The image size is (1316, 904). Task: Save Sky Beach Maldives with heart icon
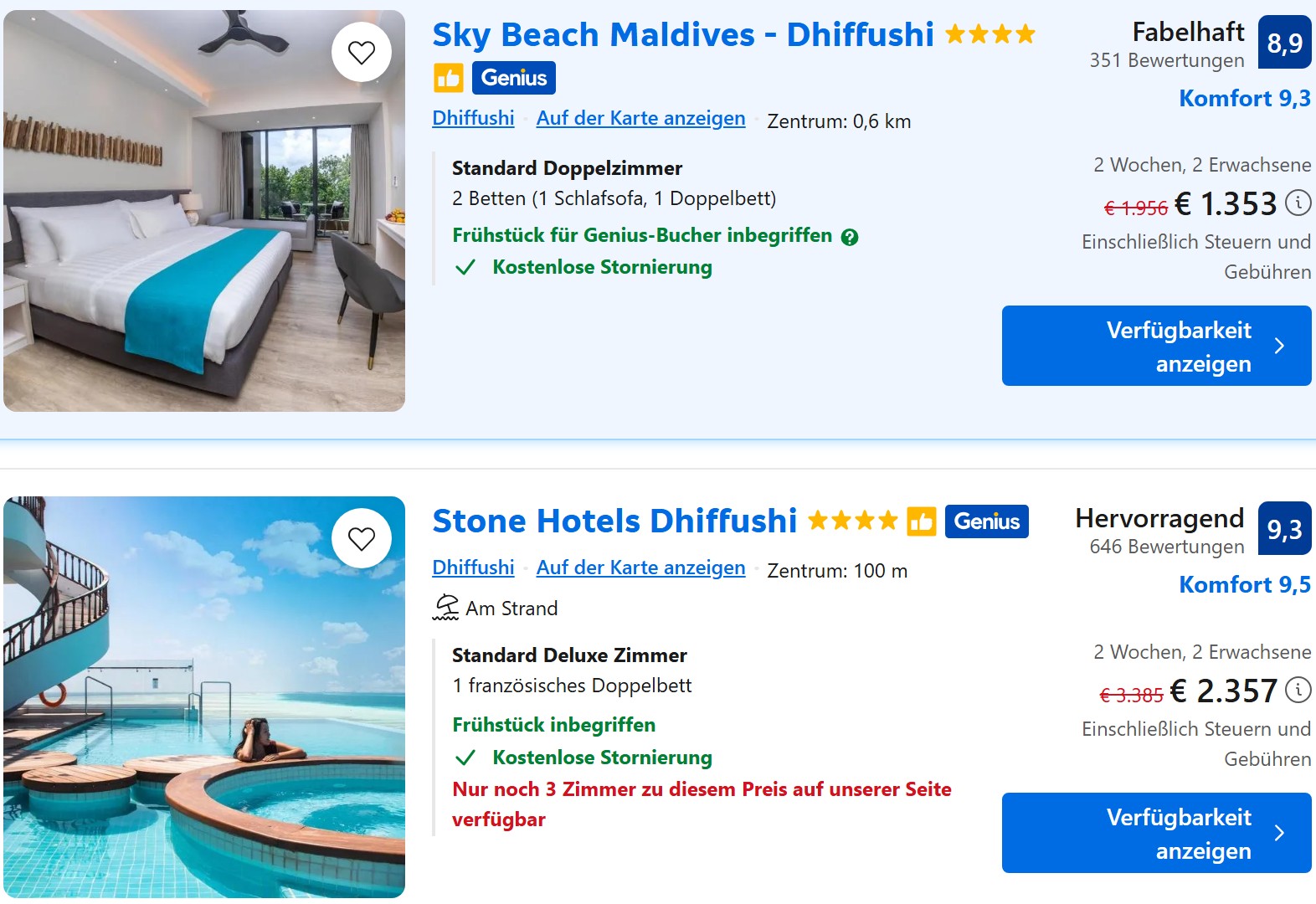point(362,52)
